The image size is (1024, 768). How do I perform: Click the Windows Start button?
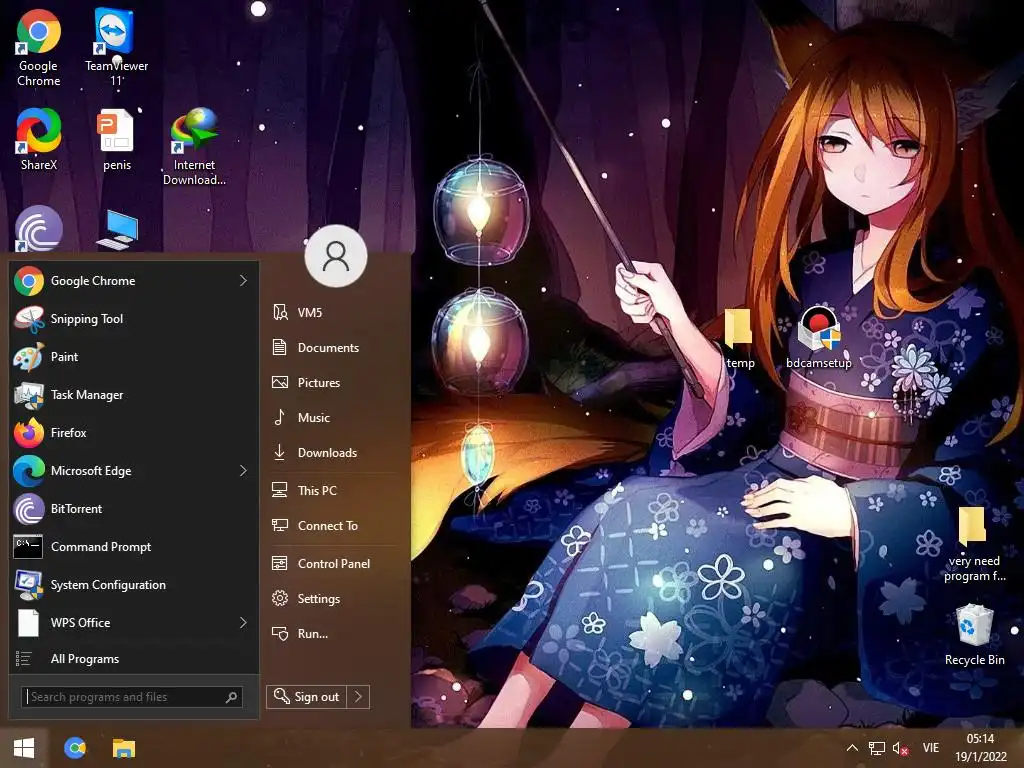tap(24, 748)
